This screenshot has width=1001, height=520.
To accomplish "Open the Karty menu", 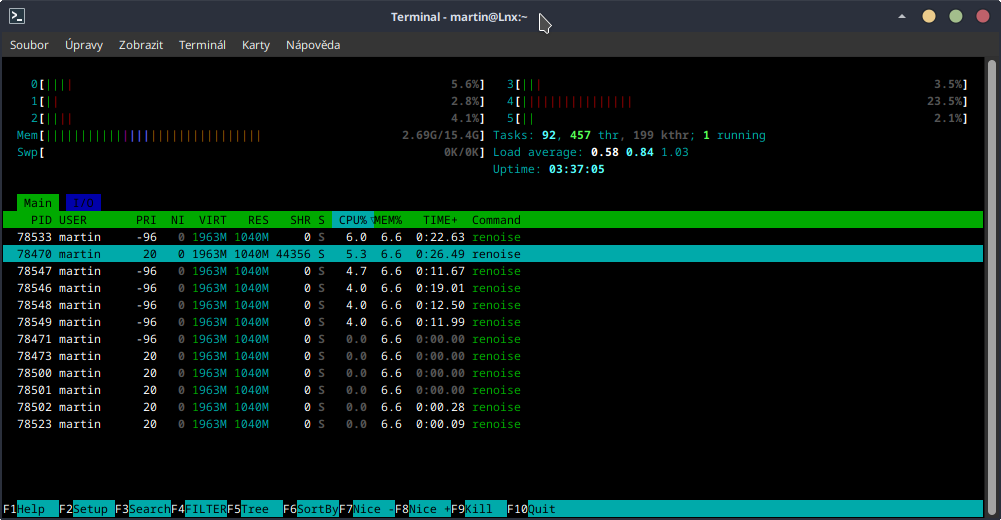I will click(256, 45).
